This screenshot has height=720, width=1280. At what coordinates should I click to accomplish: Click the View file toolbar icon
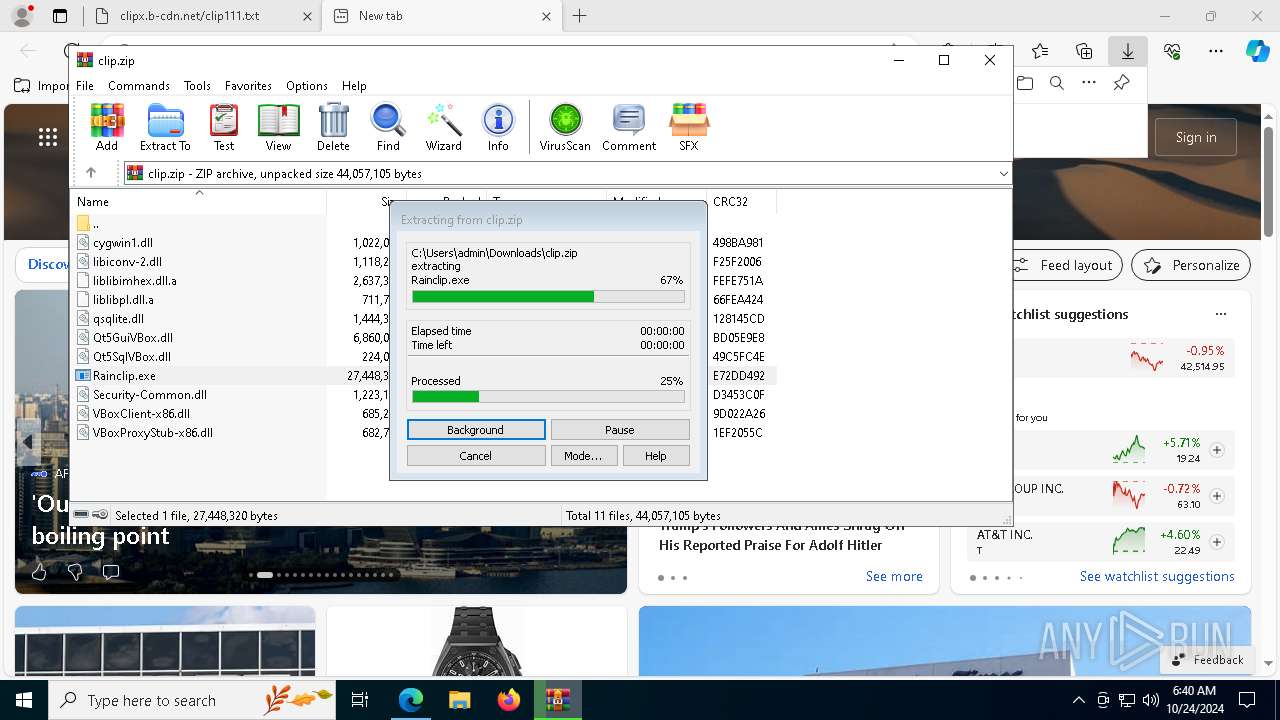pyautogui.click(x=278, y=127)
